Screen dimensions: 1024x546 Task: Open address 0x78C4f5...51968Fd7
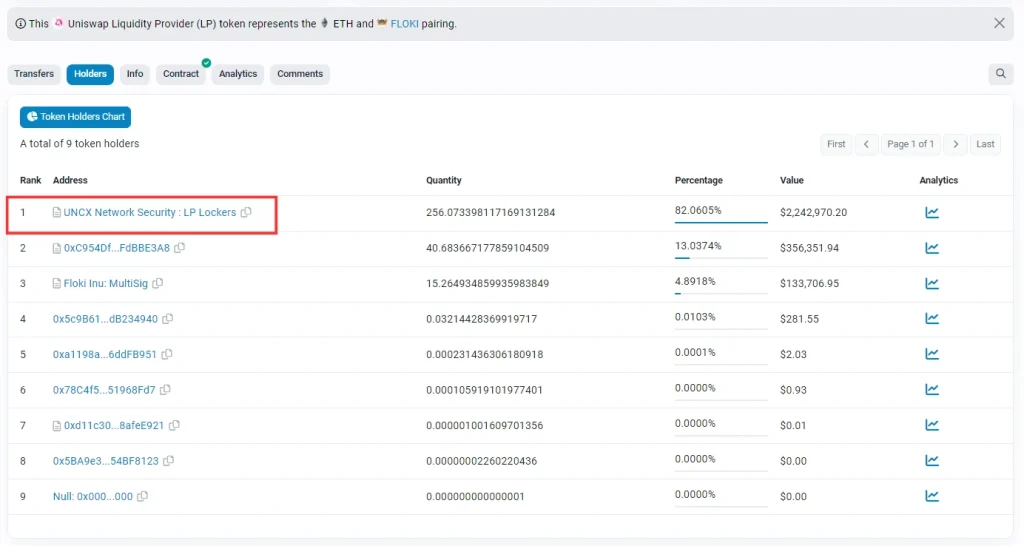point(104,390)
